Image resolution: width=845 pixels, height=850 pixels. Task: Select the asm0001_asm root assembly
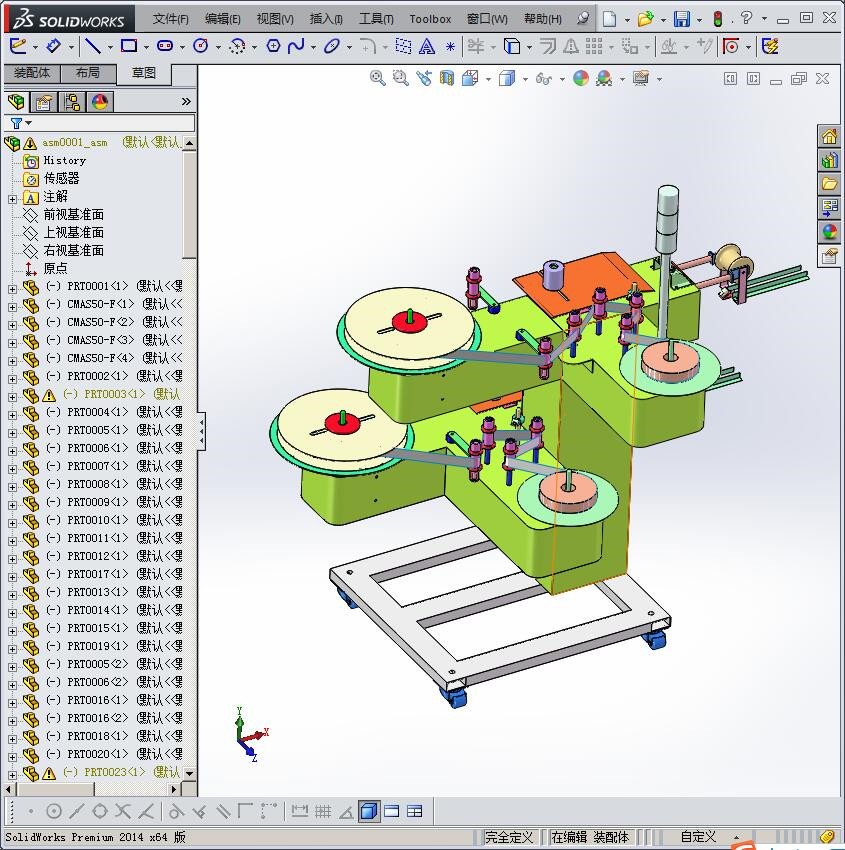click(75, 143)
